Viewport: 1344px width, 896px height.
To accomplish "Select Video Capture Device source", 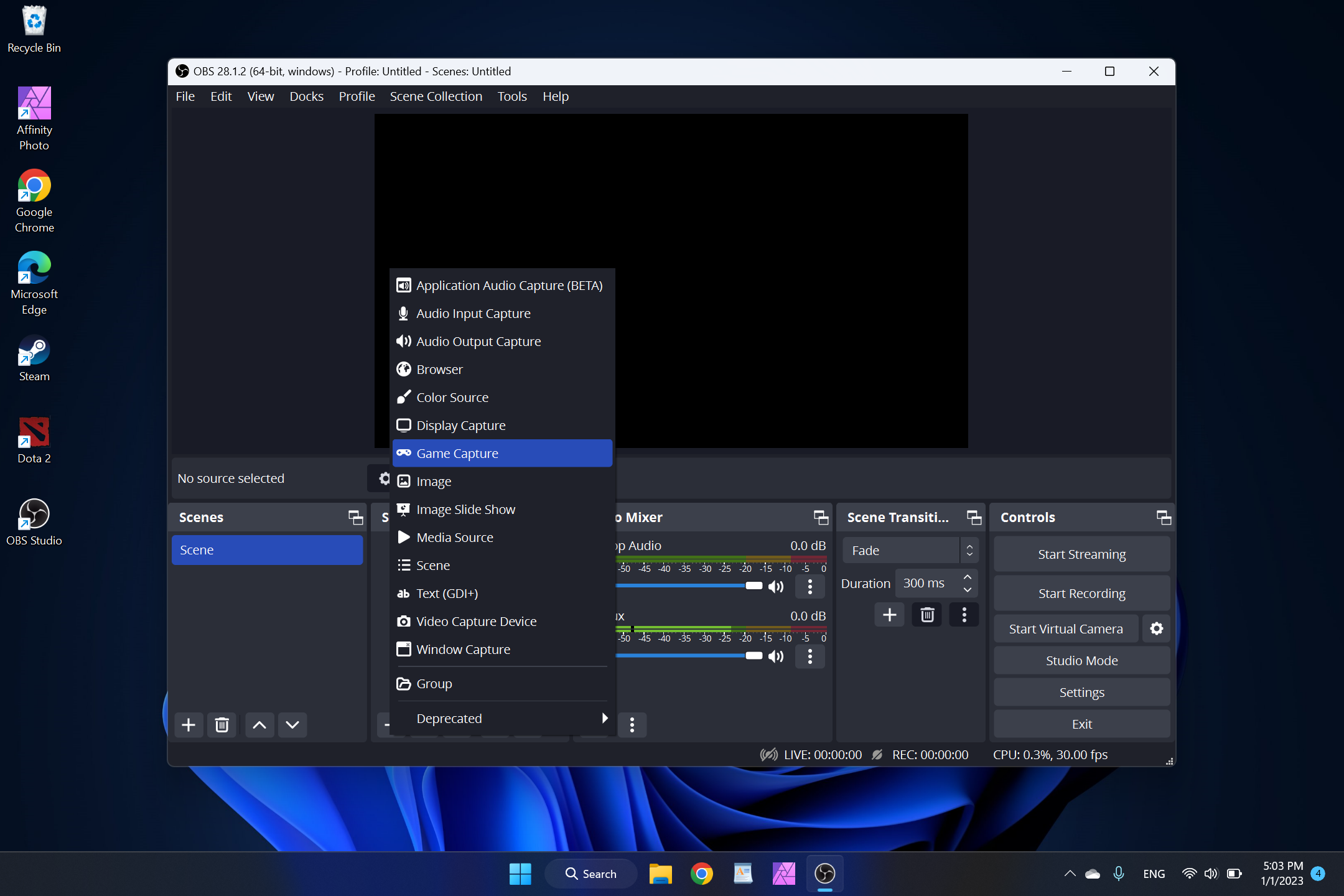I will (x=502, y=622).
